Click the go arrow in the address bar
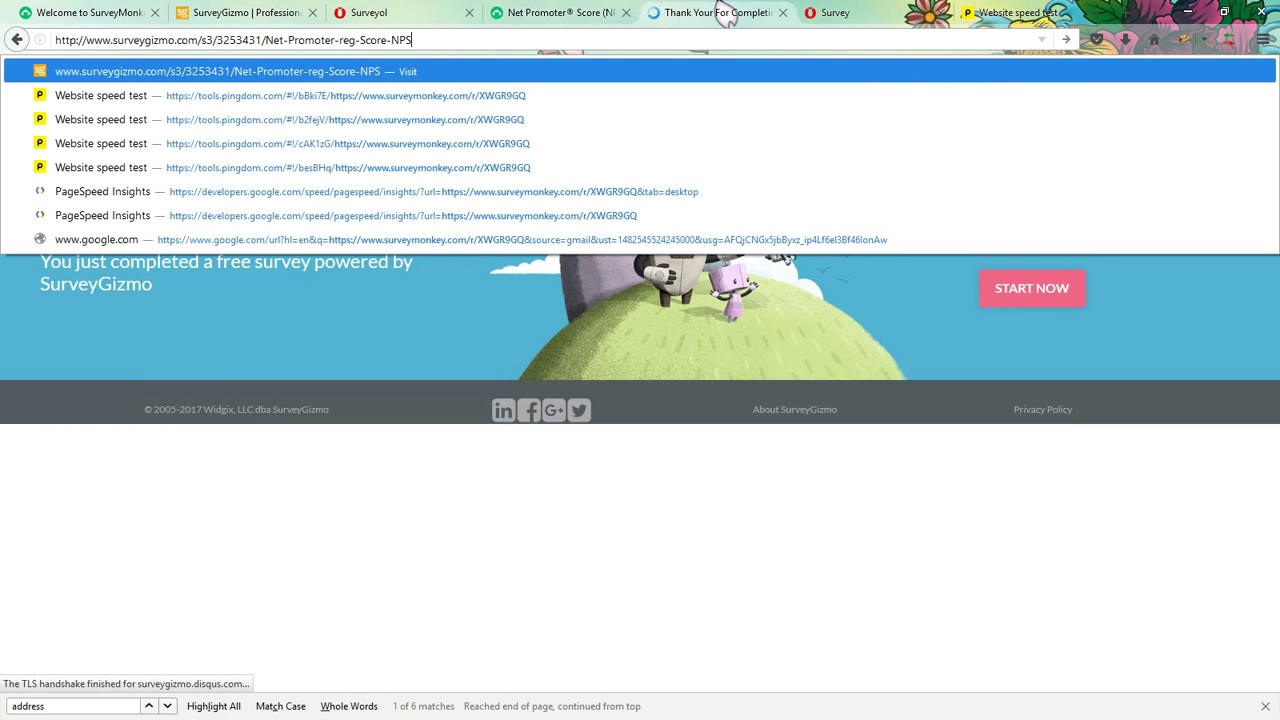 click(1066, 40)
